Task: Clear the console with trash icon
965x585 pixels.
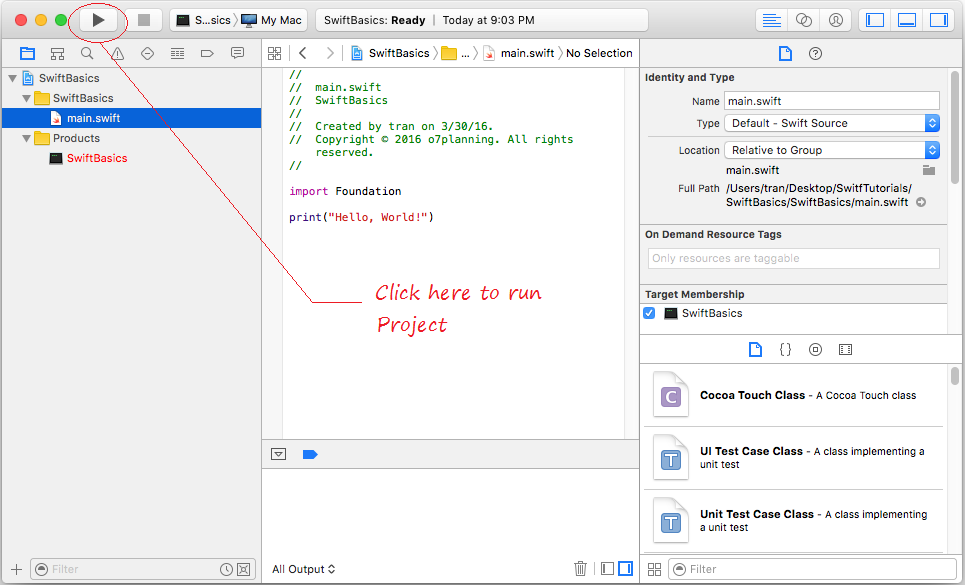Action: [580, 568]
